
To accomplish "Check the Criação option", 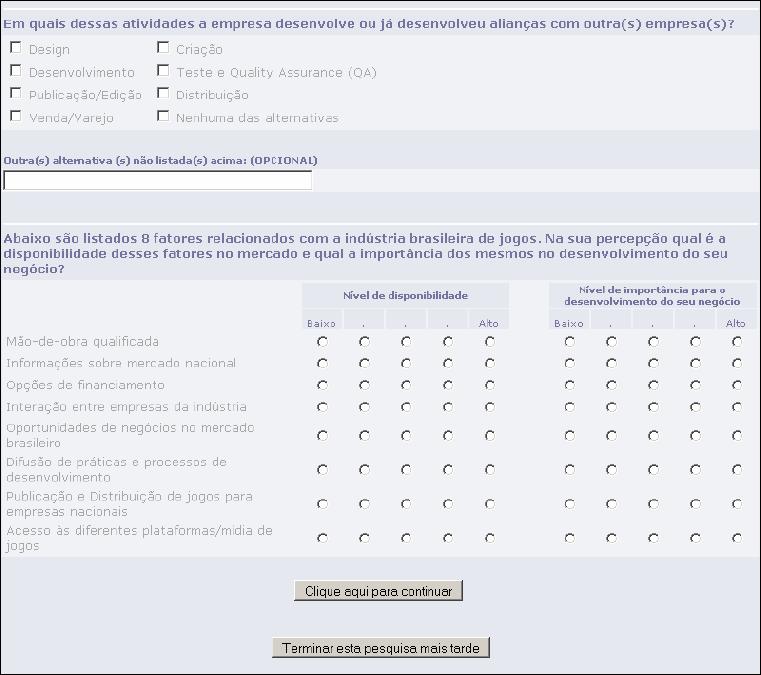I will (x=163, y=48).
